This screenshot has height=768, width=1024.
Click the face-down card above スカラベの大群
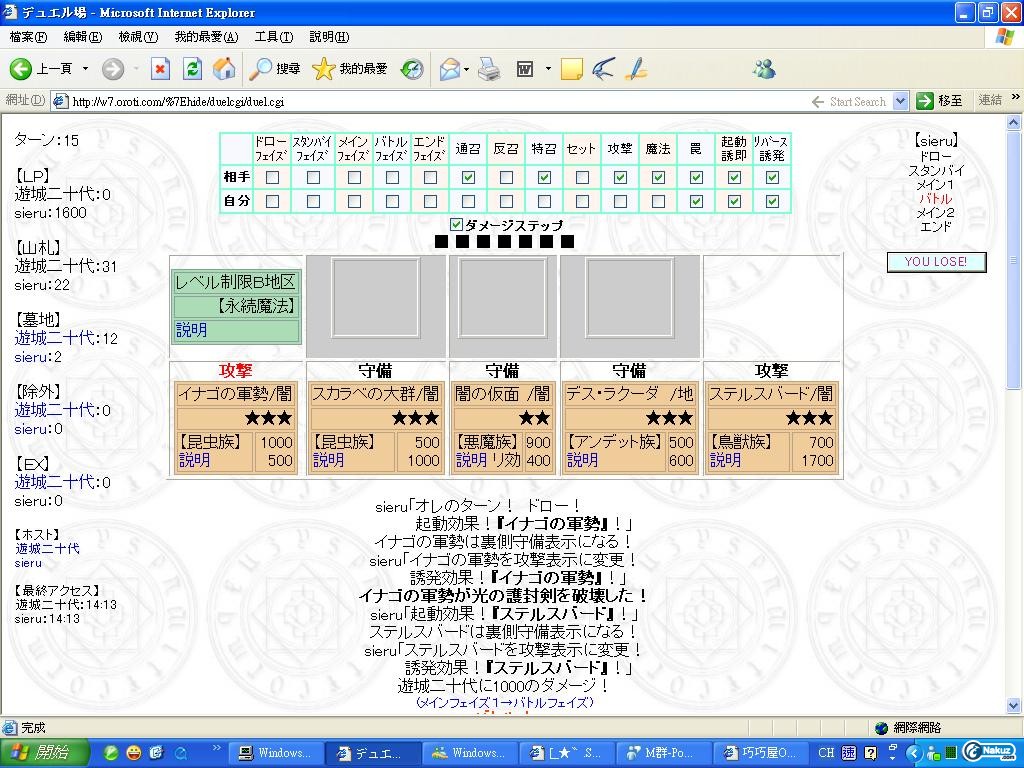[x=376, y=298]
